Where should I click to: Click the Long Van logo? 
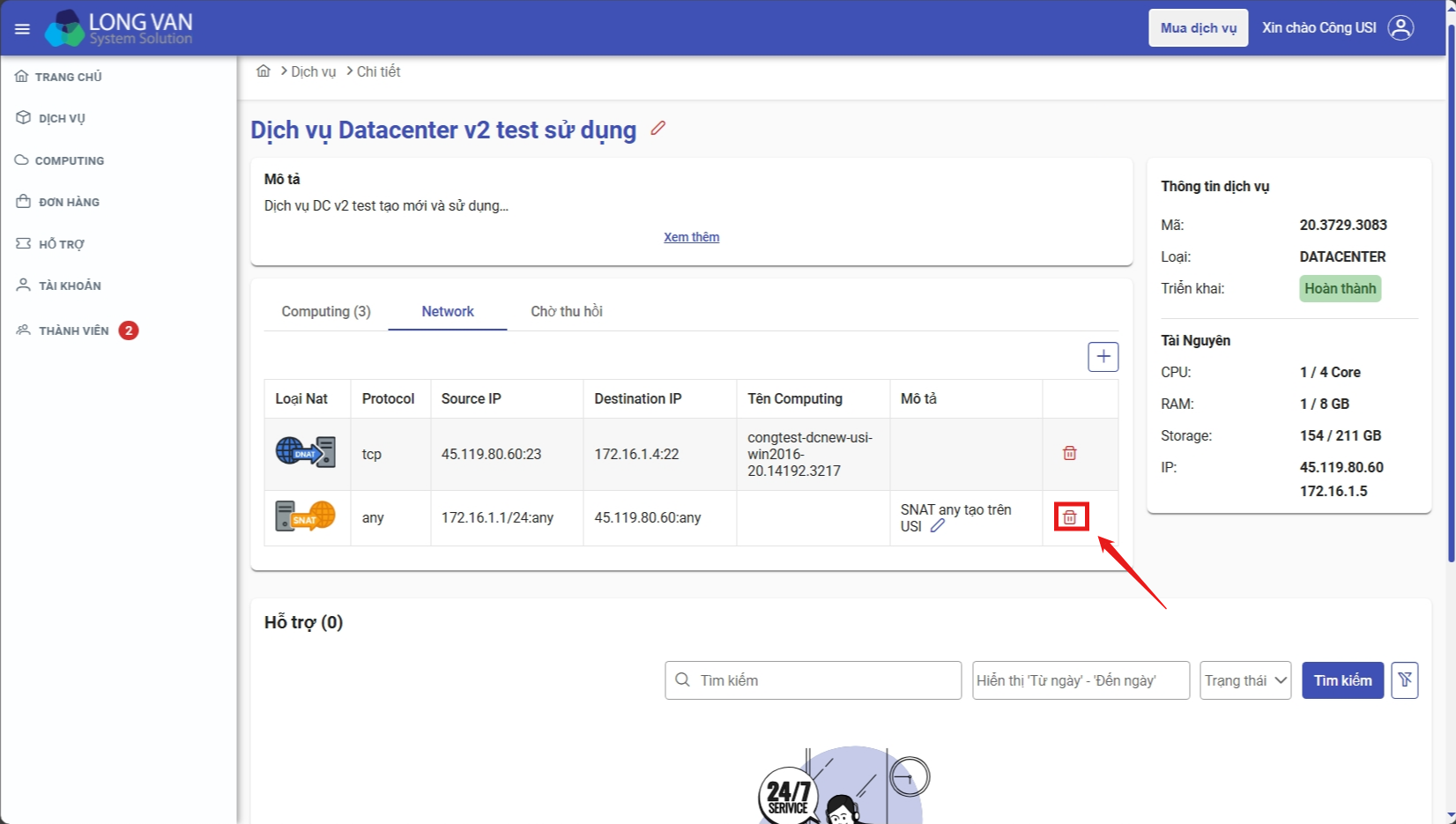click(119, 28)
